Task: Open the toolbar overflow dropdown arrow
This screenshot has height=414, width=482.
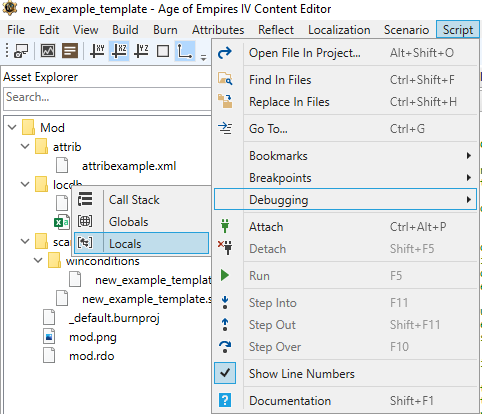Action: click(203, 58)
